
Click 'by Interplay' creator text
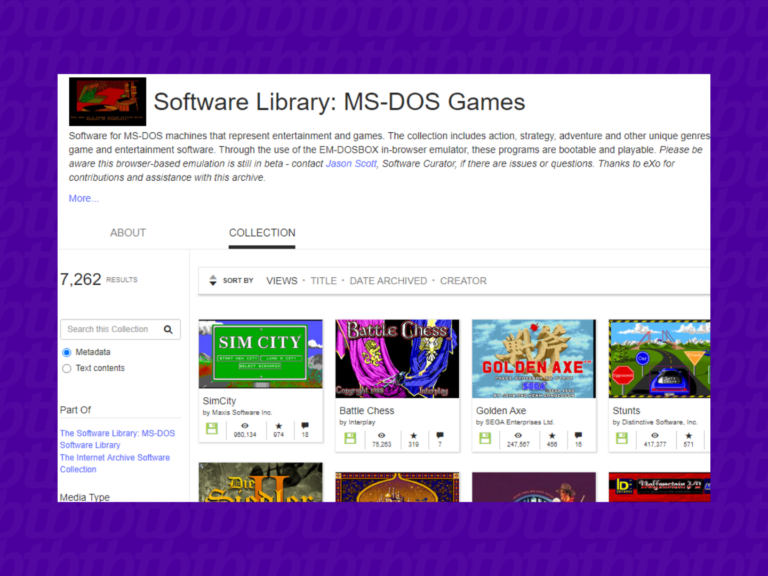point(357,422)
